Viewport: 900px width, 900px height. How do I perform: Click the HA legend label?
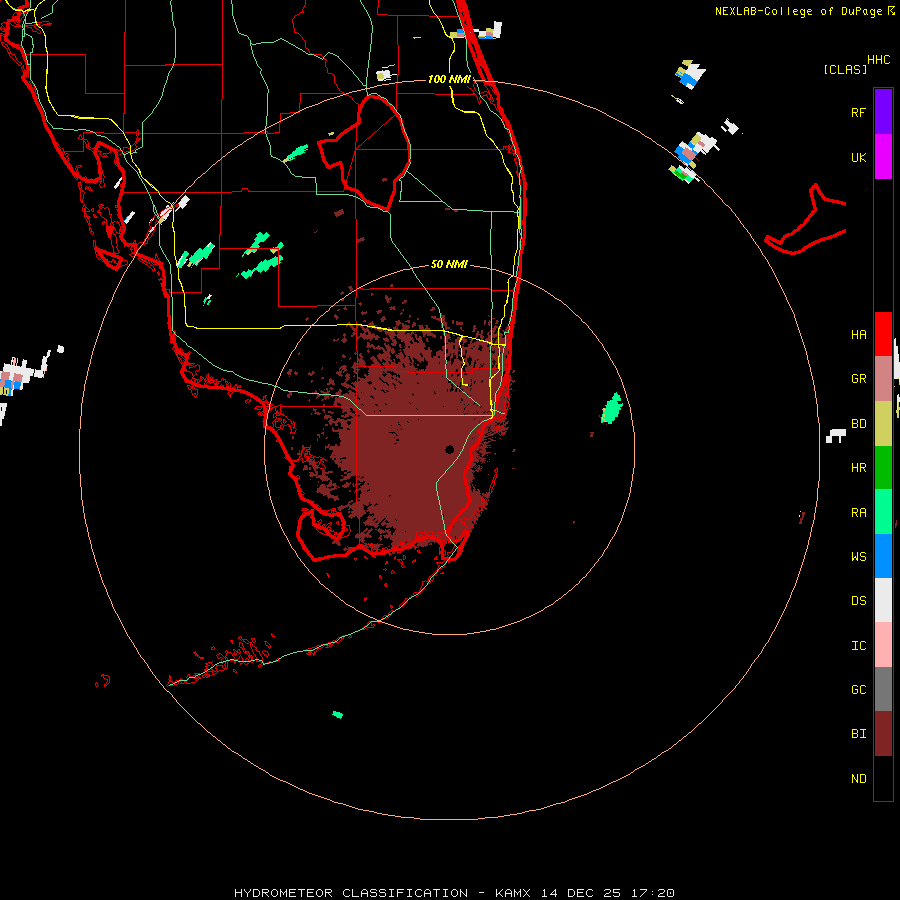[x=858, y=335]
